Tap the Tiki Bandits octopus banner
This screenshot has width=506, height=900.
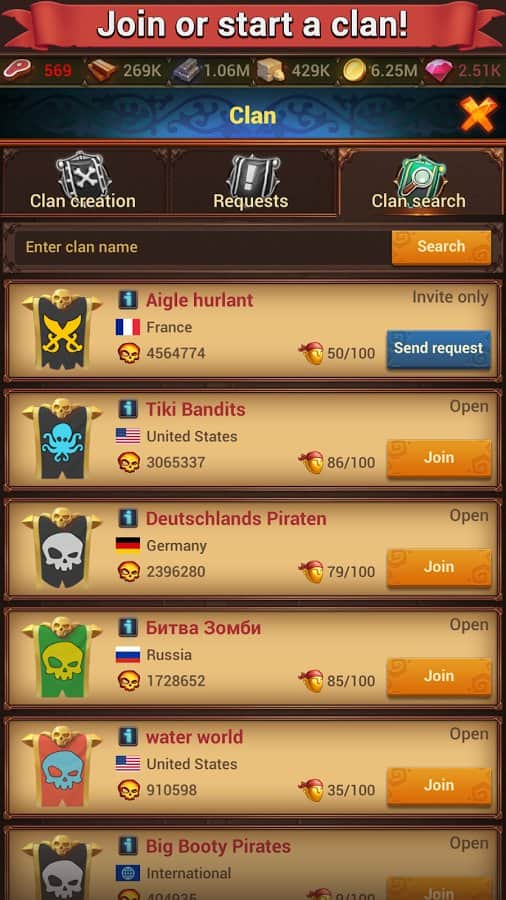tap(62, 439)
